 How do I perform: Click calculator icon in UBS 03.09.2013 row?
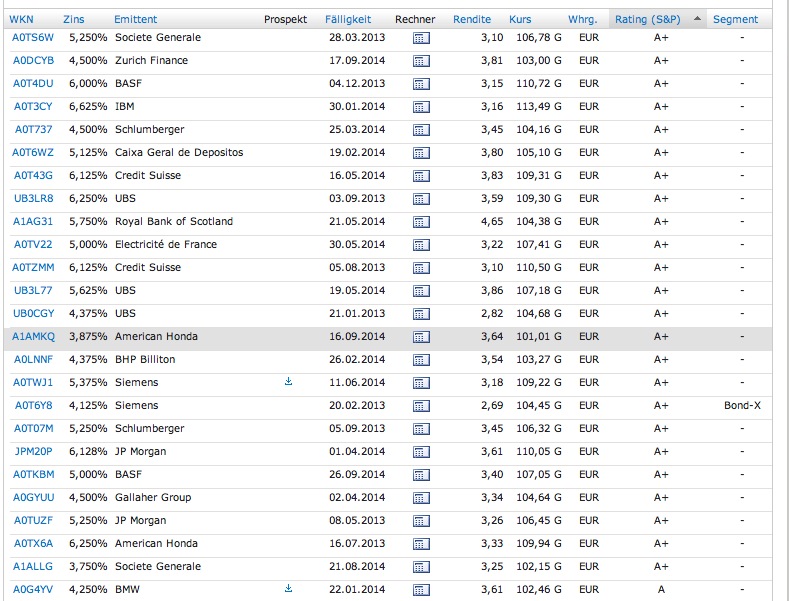[x=421, y=199]
